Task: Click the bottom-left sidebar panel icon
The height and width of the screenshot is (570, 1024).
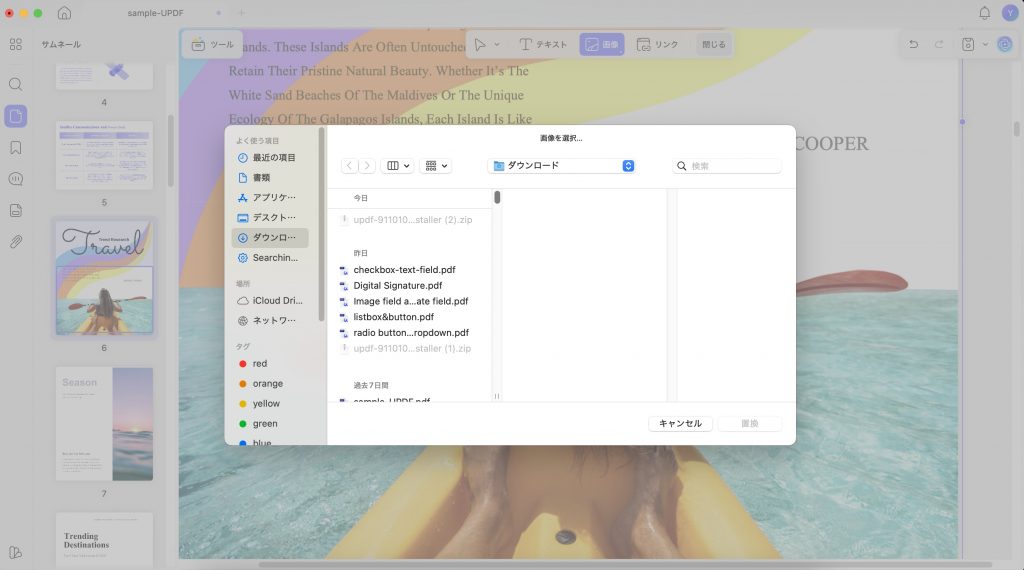Action: point(16,552)
